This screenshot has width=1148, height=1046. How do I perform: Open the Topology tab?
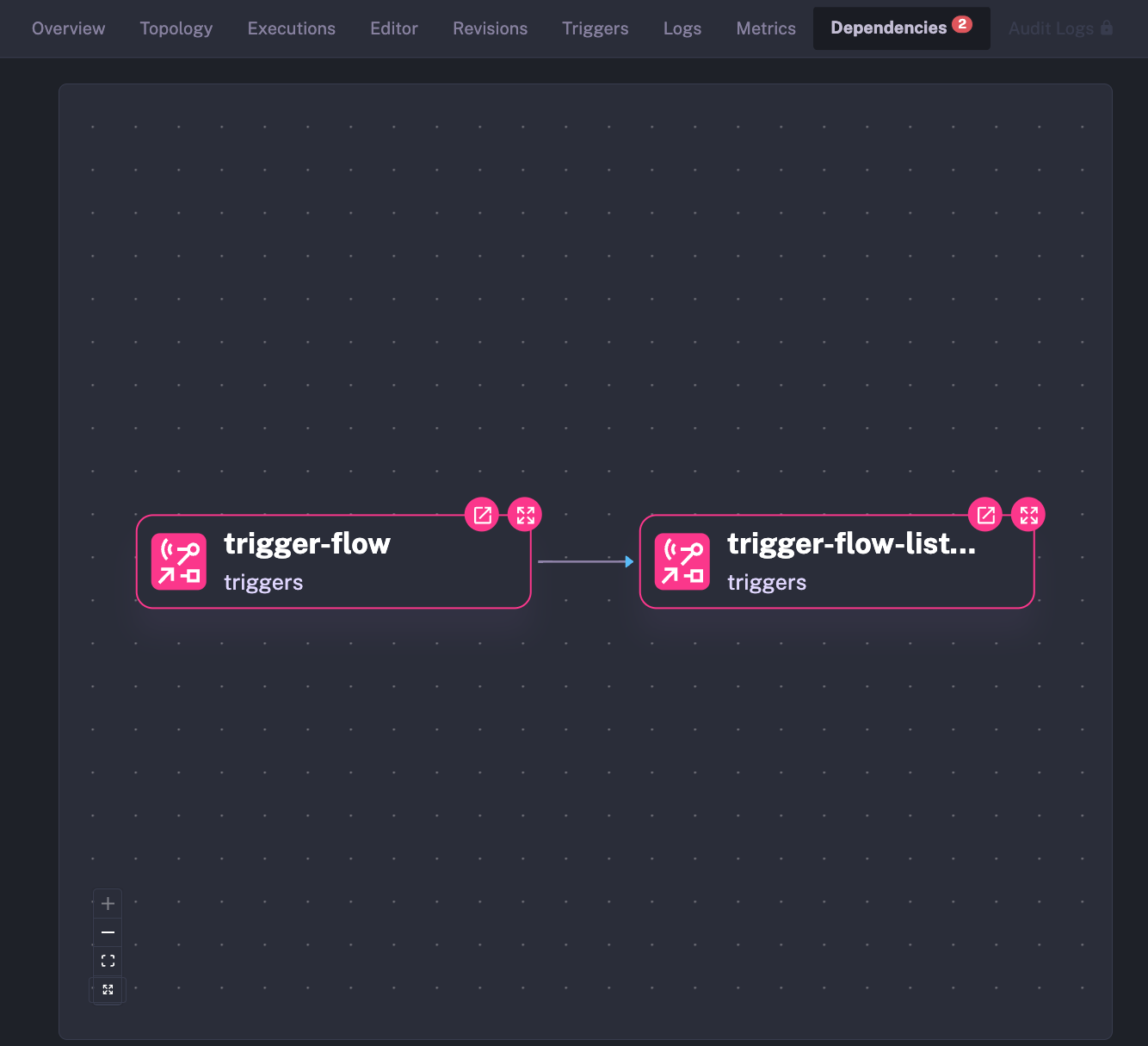pyautogui.click(x=176, y=28)
